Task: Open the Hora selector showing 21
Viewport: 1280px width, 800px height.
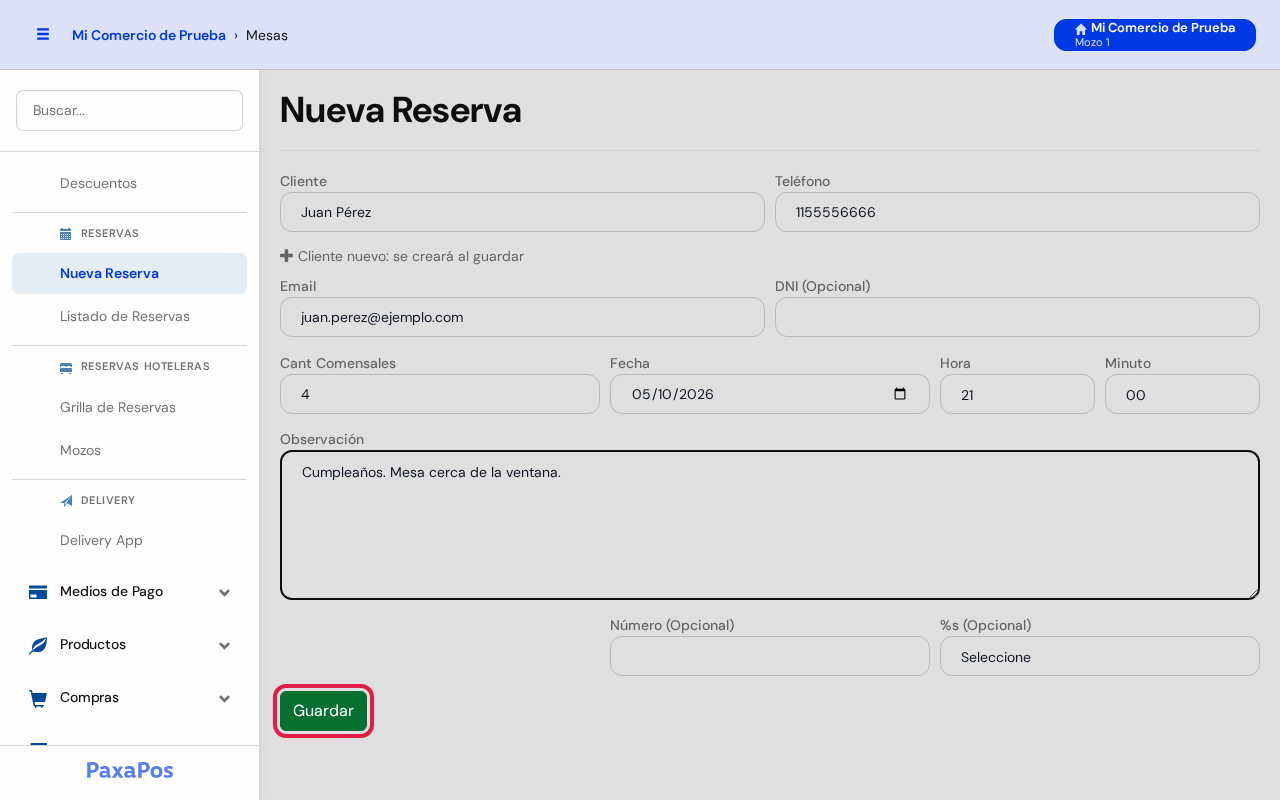Action: coord(1017,394)
